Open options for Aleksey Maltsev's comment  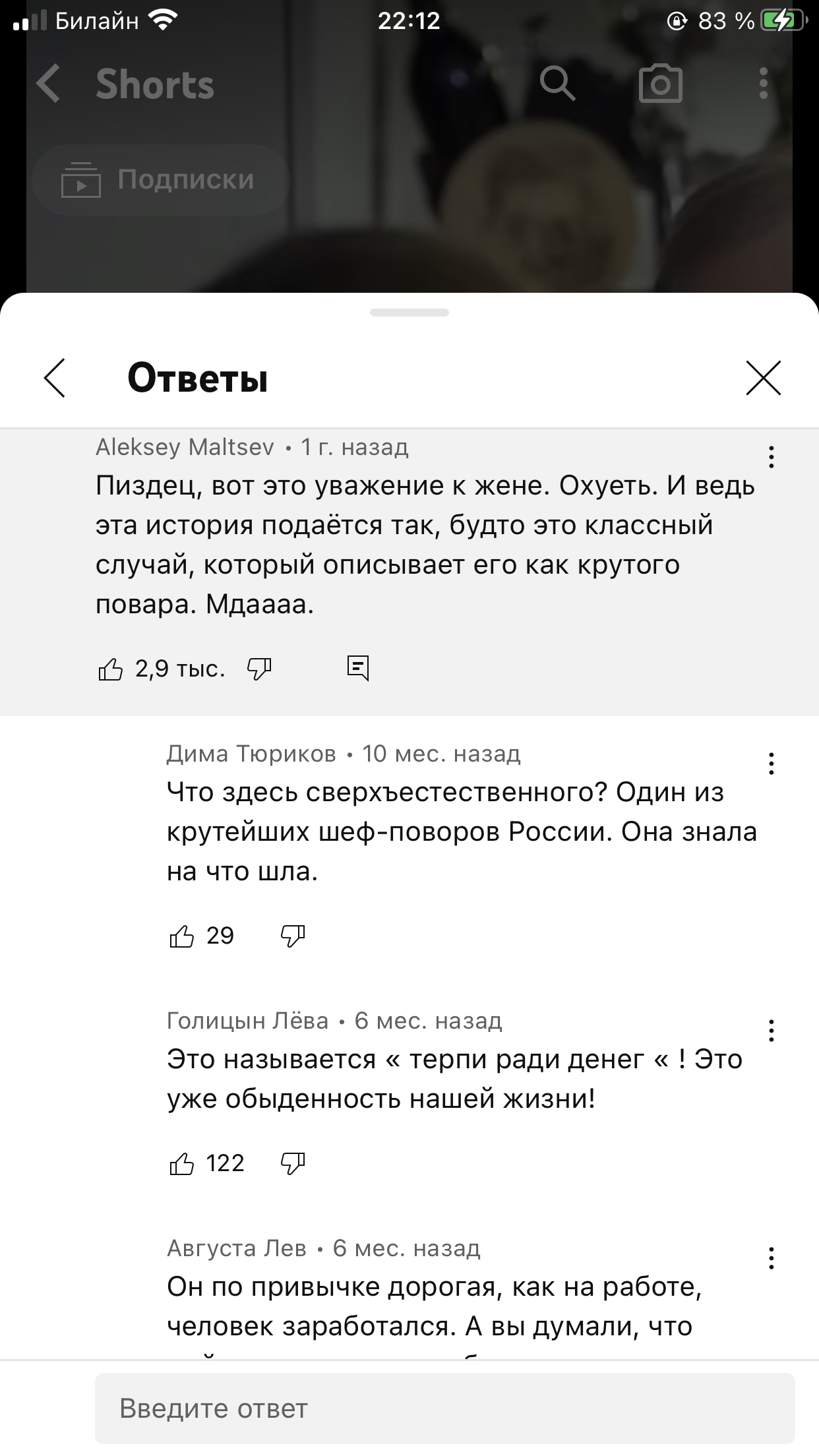771,457
